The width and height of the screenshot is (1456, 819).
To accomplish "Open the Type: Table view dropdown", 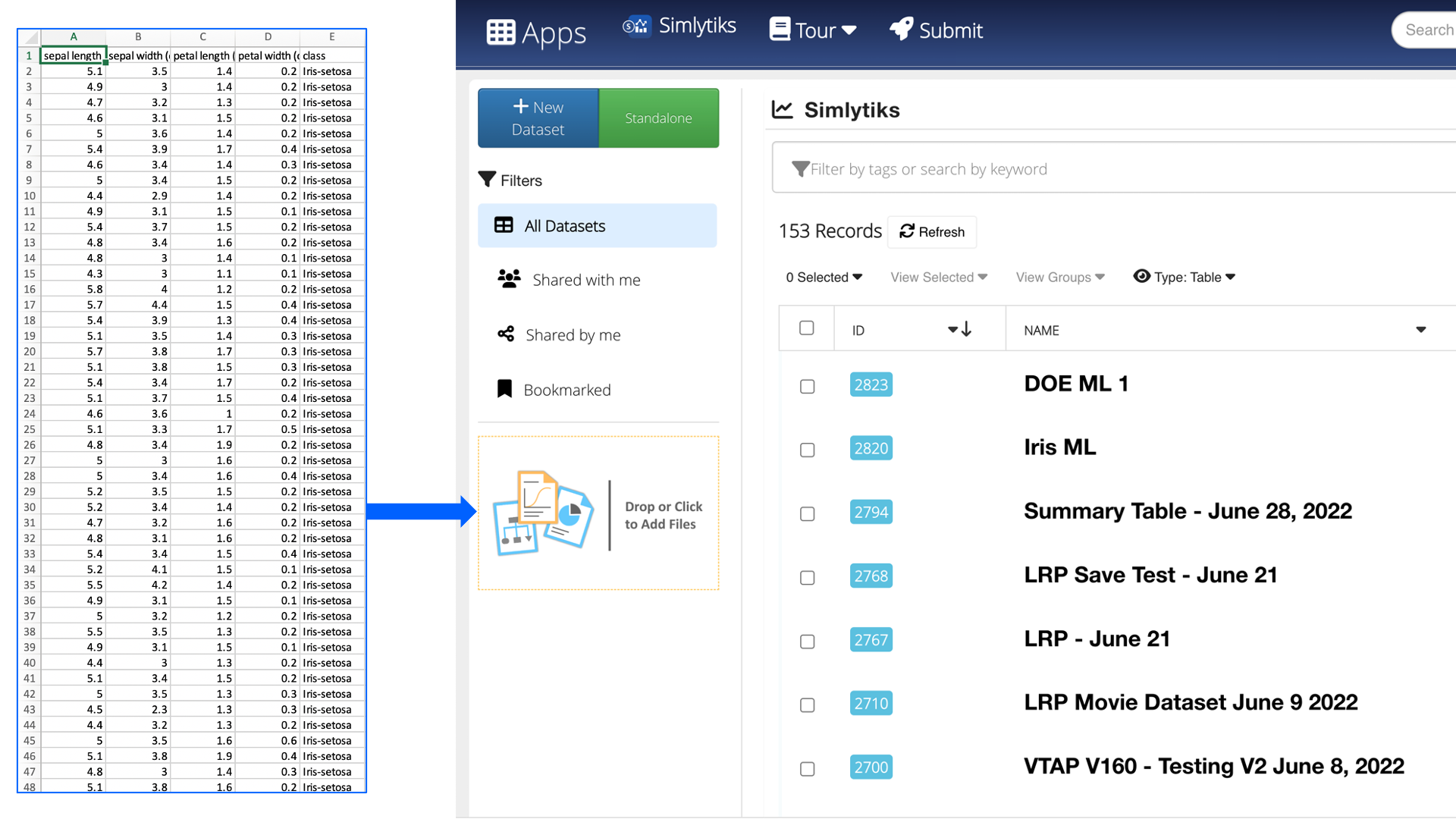I will click(x=1185, y=277).
